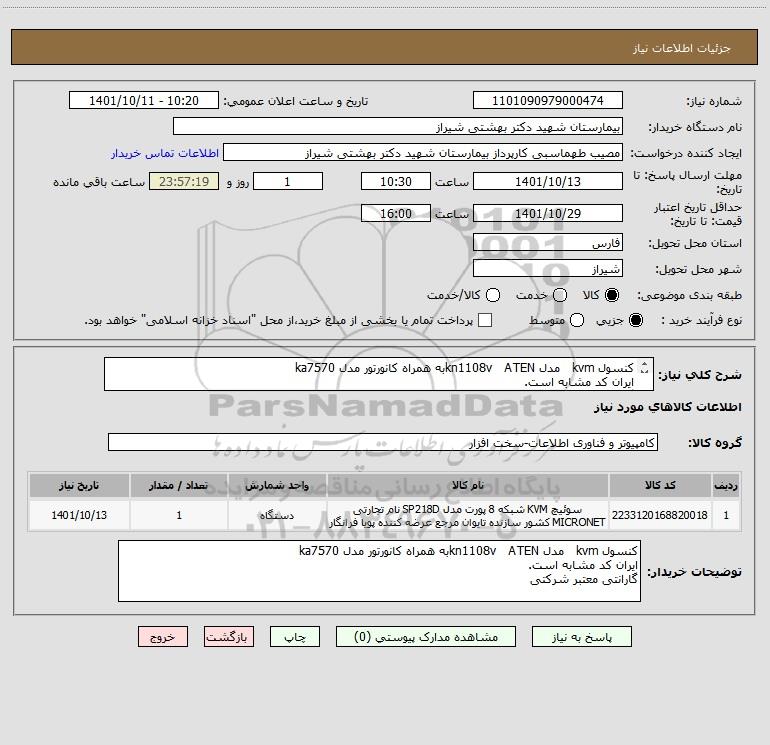Click the quantity cell showing 1 in the تعداد / مقدار column

[179, 515]
